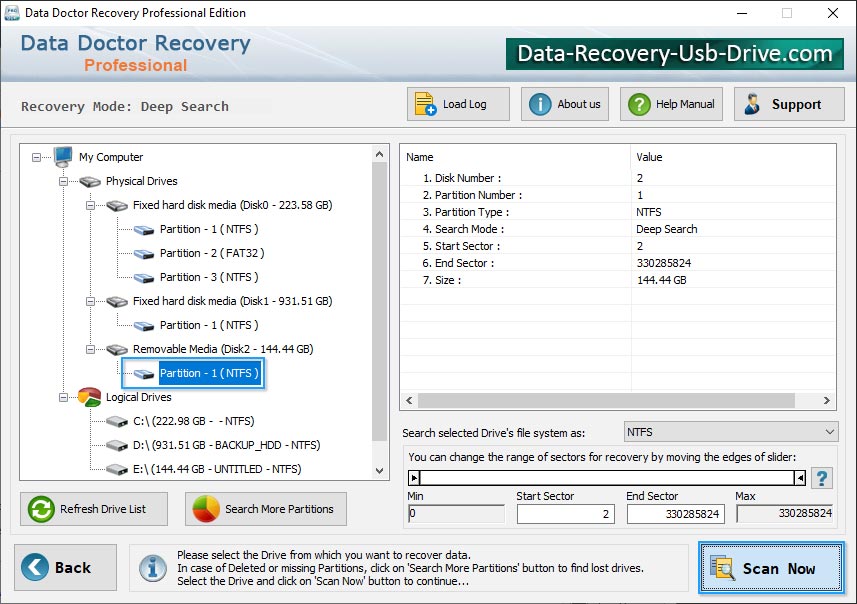Viewport: 857px width, 604px height.
Task: Select D:\ BACKUP_HDD logical drive
Action: tap(226, 445)
